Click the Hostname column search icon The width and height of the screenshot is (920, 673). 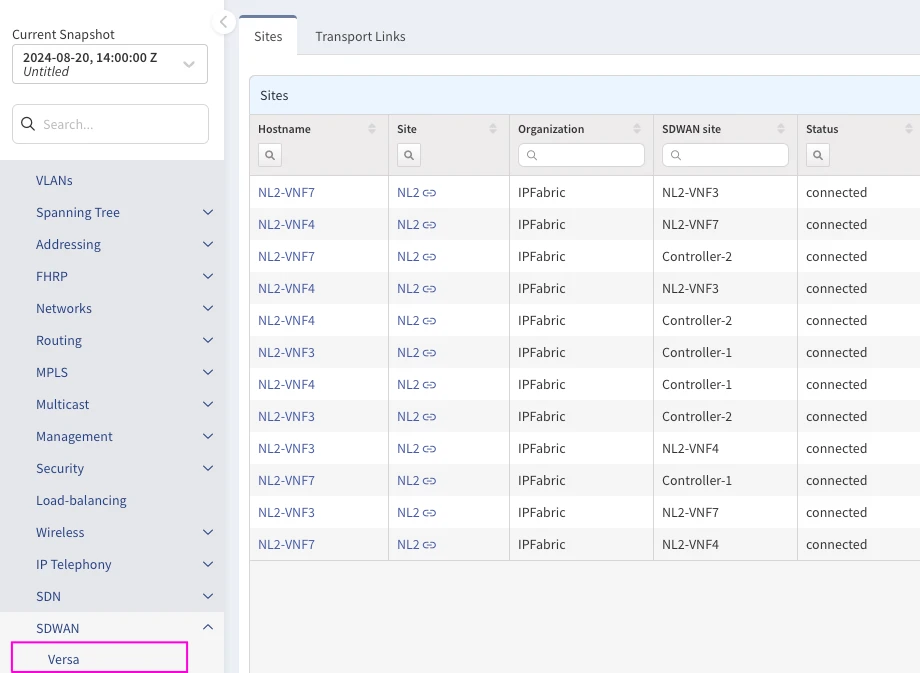pyautogui.click(x=270, y=155)
